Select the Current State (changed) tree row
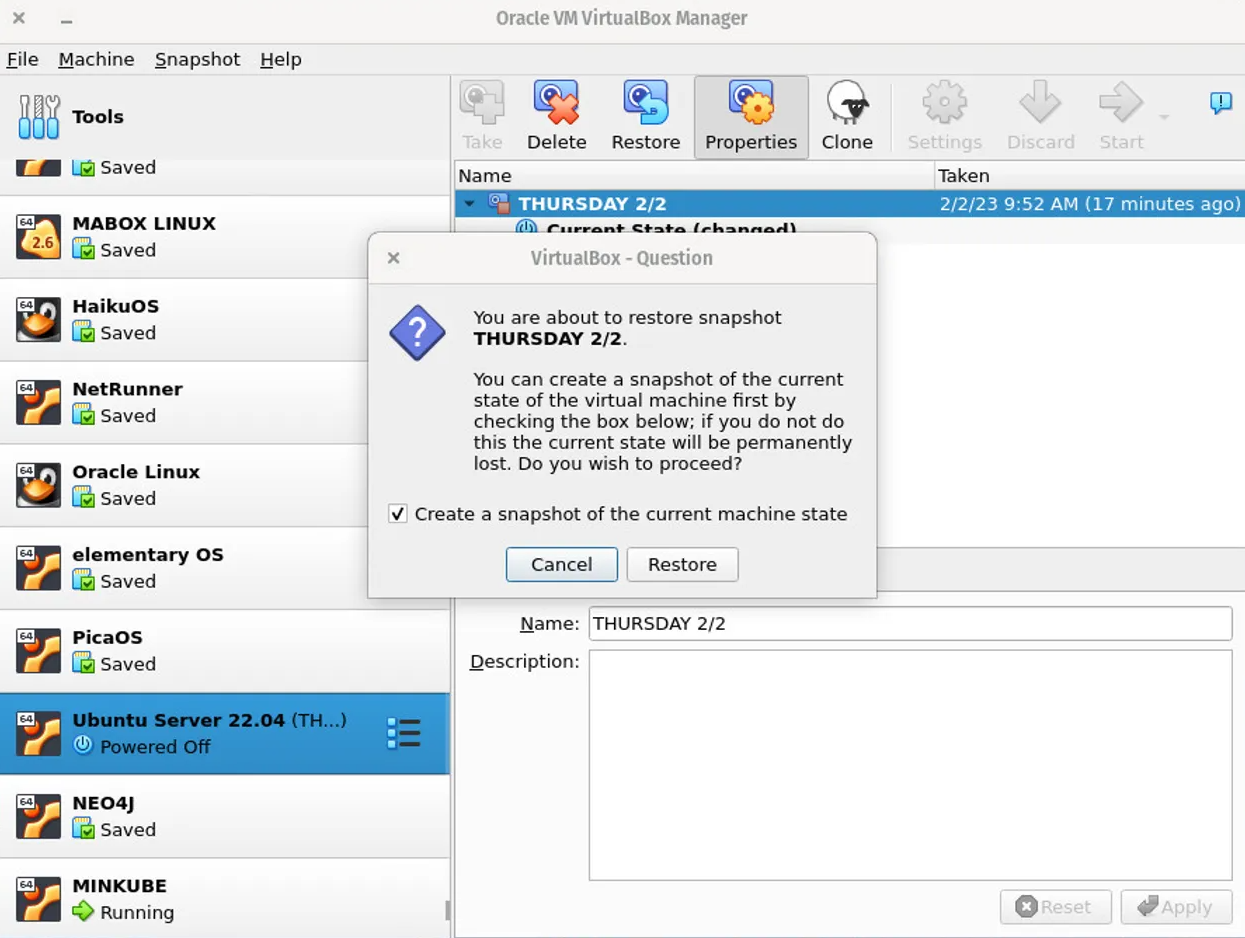This screenshot has height=938, width=1245. pos(670,229)
